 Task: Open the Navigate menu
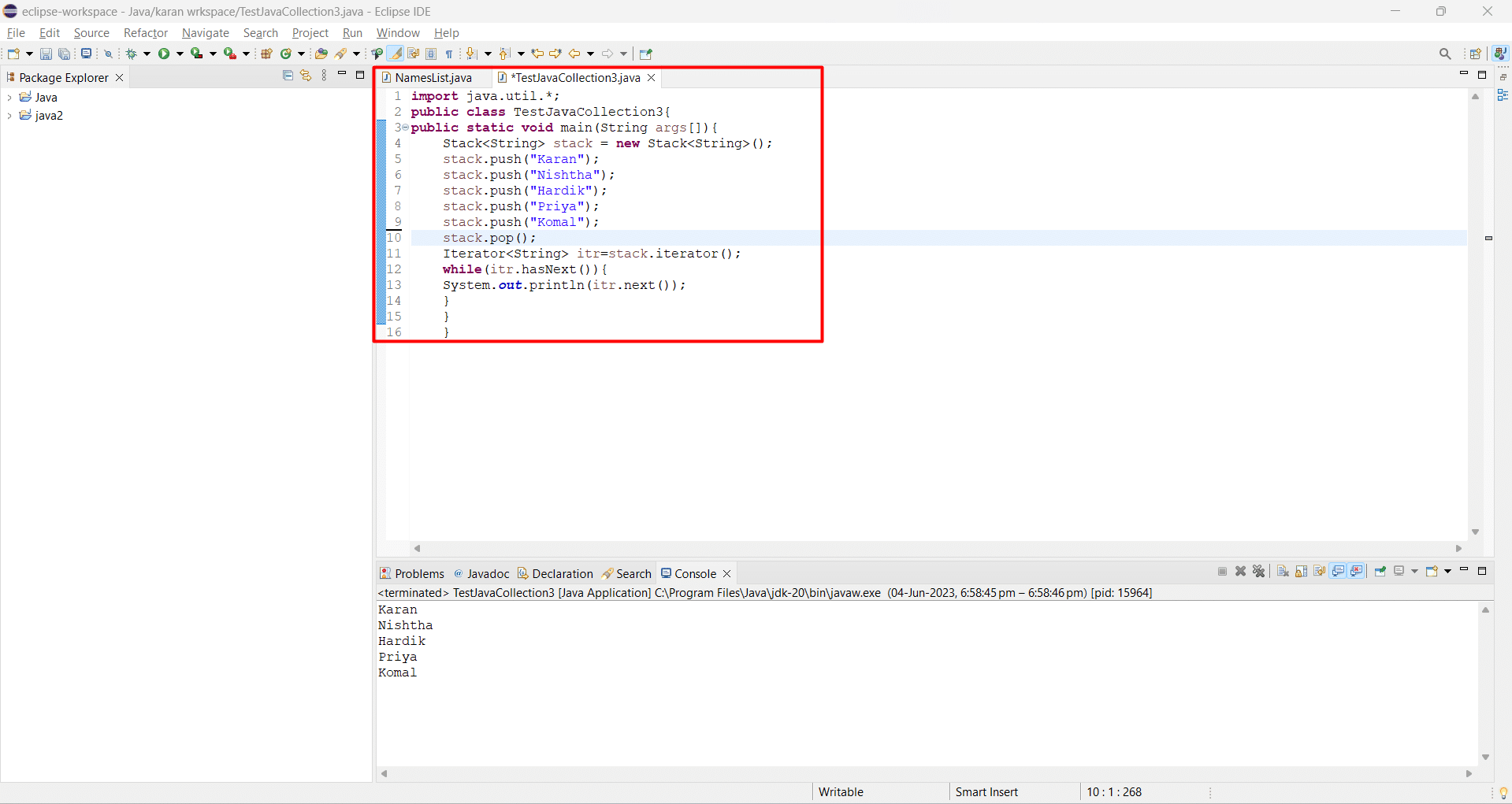(x=206, y=33)
